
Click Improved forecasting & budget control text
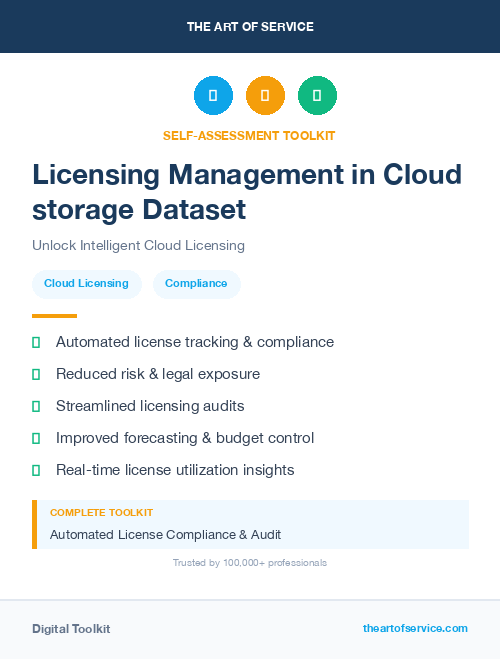185,438
